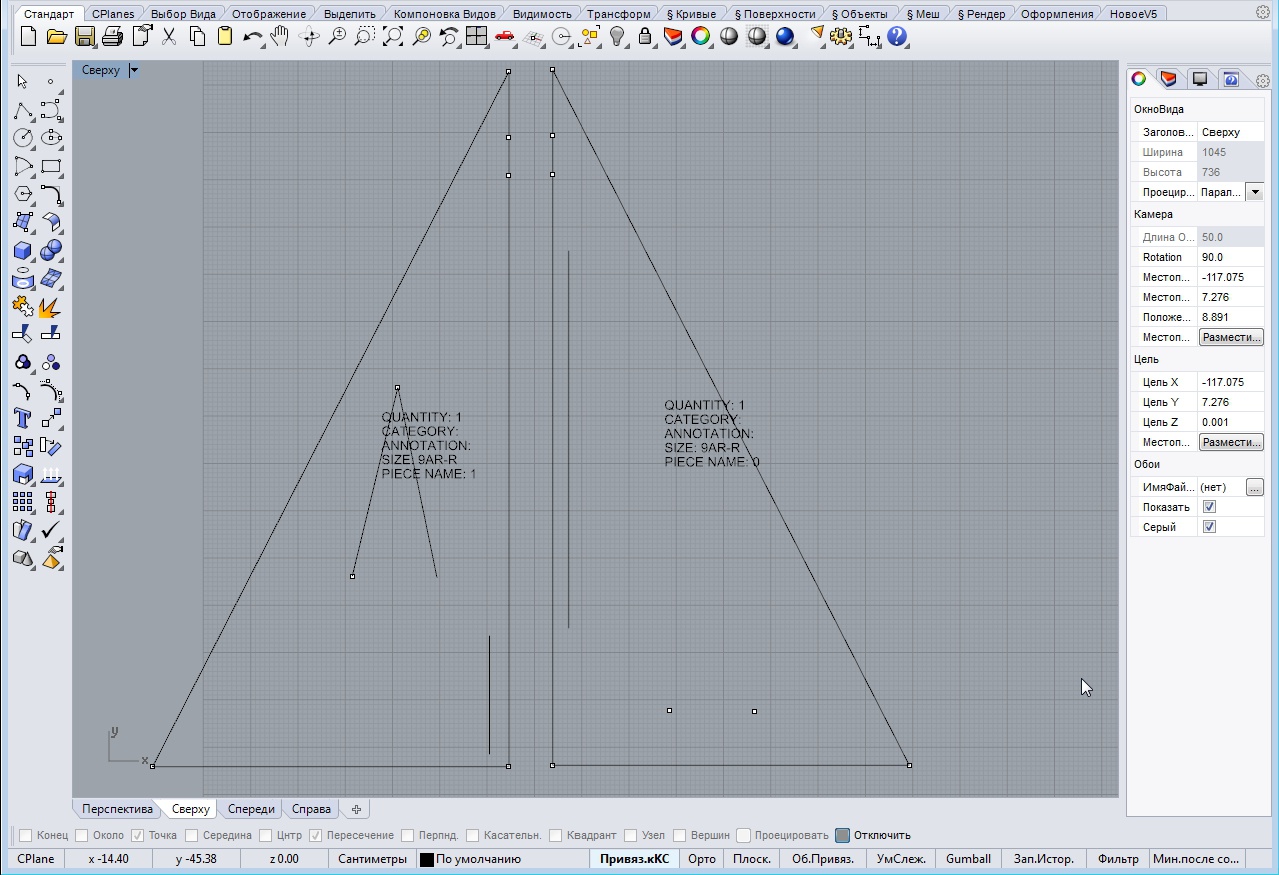Open the Help question mark icon

(x=897, y=37)
